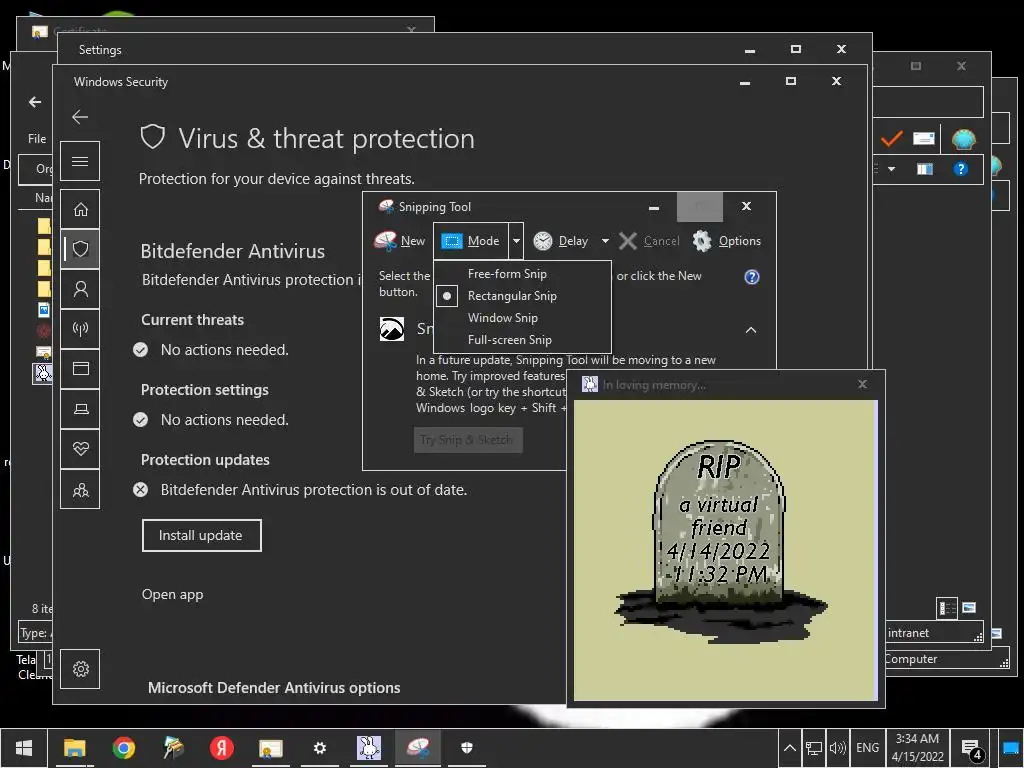Open Yandex browser from the taskbar
The image size is (1024, 768).
(221, 748)
